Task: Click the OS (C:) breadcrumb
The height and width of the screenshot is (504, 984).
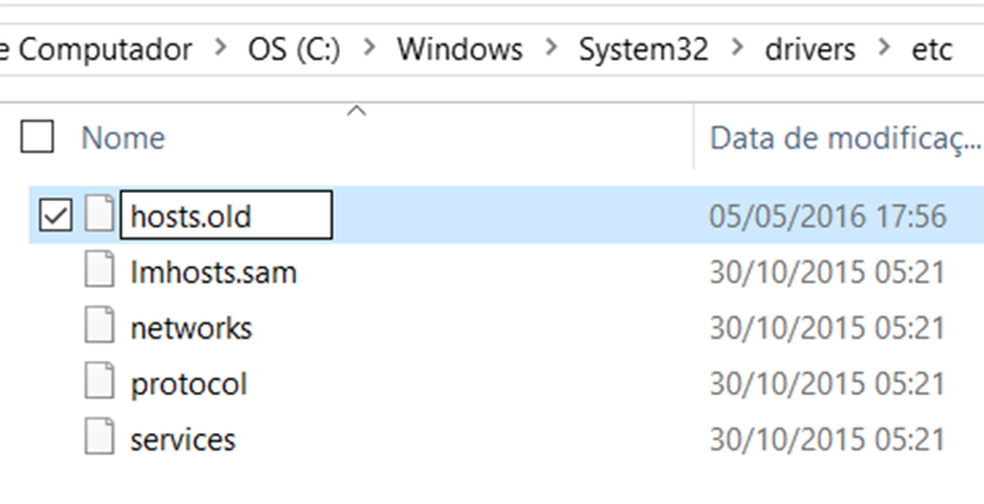Action: [295, 49]
